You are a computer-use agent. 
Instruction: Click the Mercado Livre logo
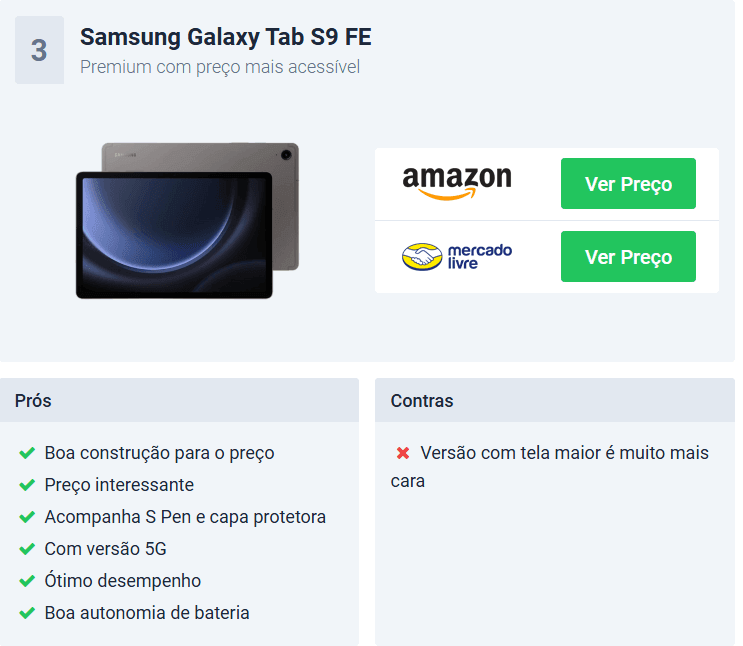457,257
